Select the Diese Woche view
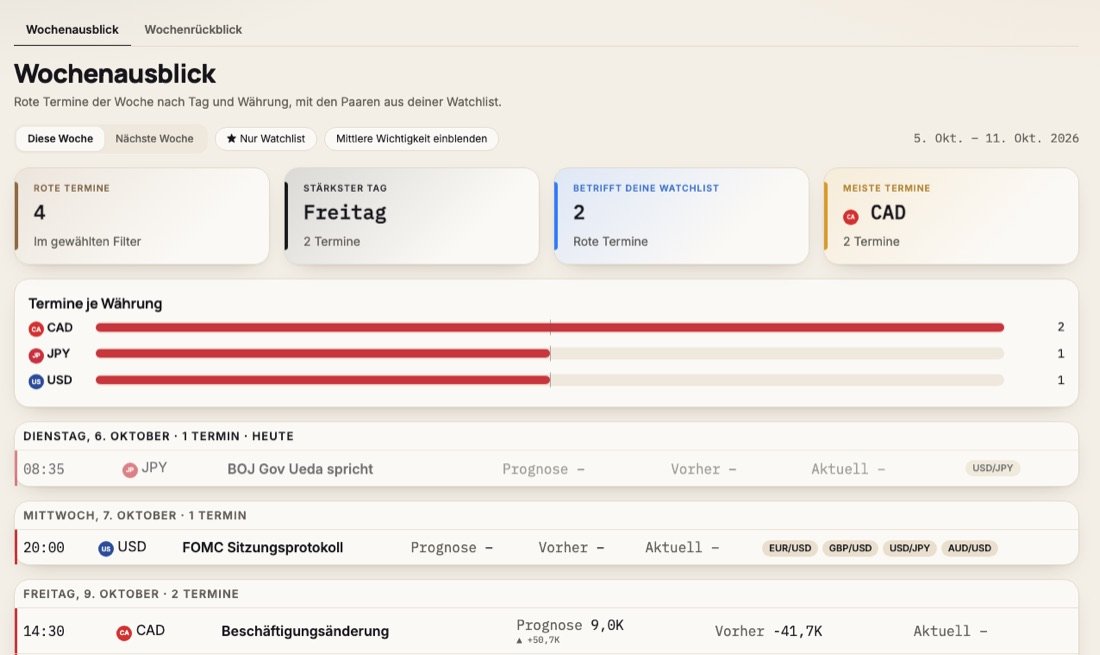This screenshot has width=1100, height=655. click(x=60, y=139)
